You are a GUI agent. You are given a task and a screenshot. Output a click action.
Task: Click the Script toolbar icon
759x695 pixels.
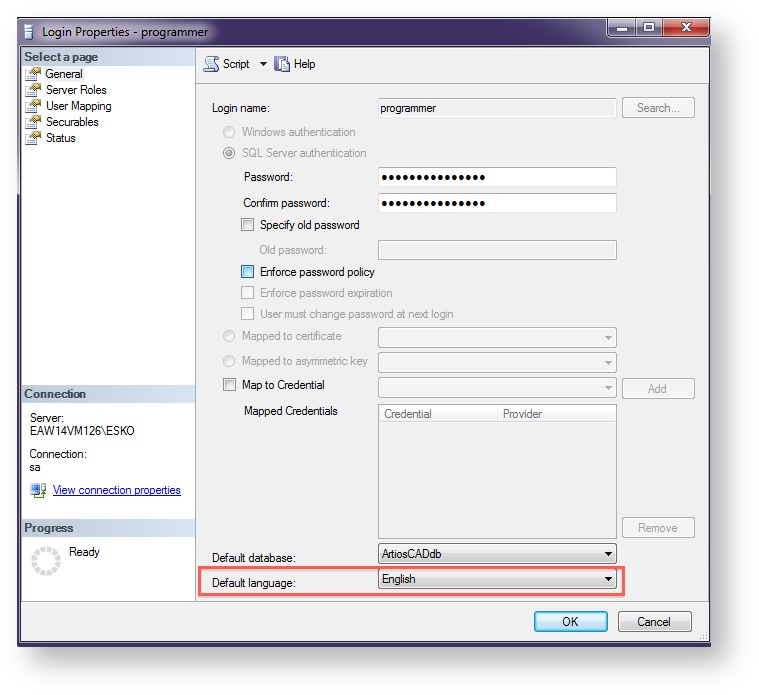coord(211,64)
